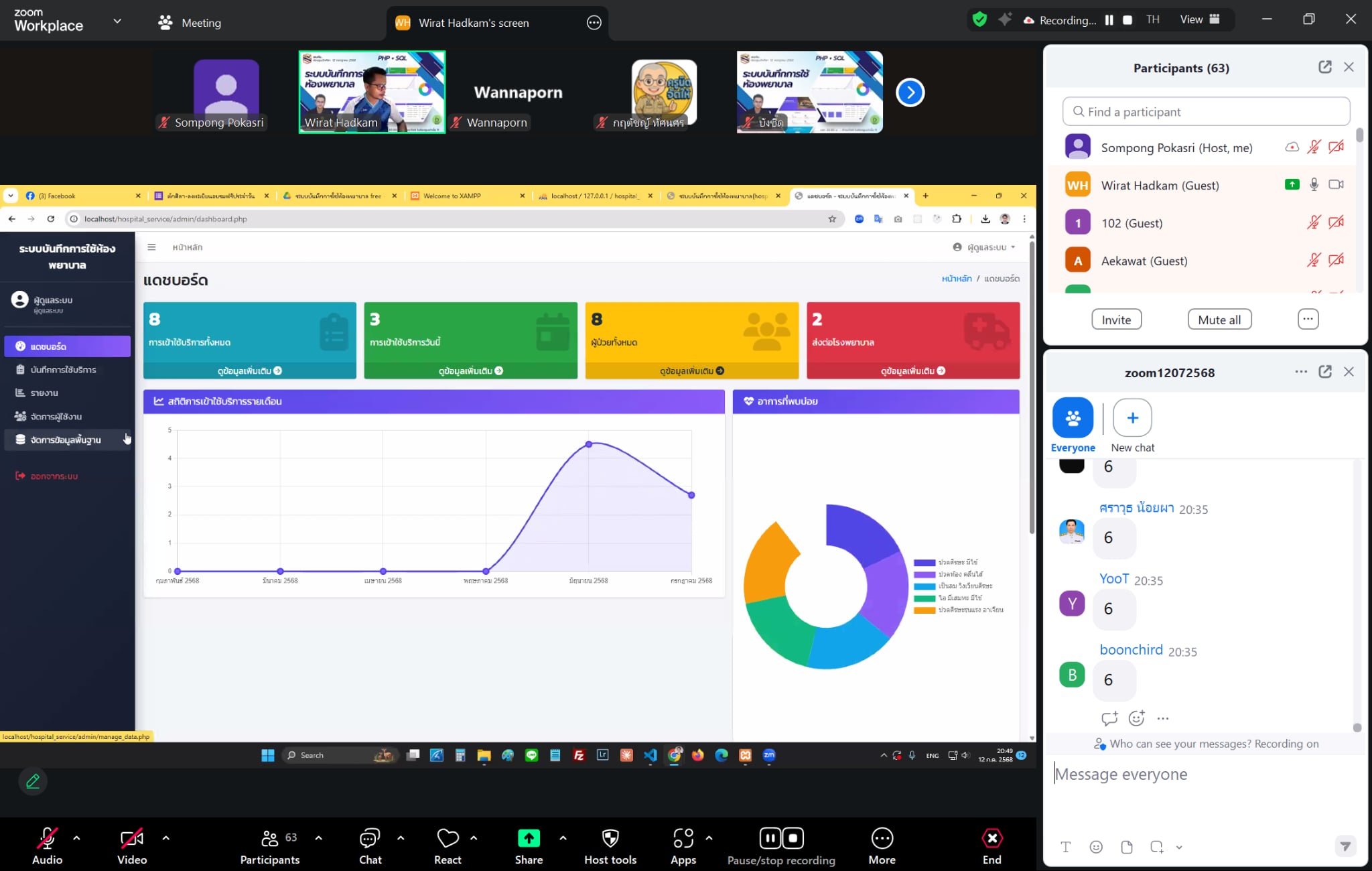The height and width of the screenshot is (871, 1372).
Task: Open Host tools shield icon
Action: pos(610,838)
